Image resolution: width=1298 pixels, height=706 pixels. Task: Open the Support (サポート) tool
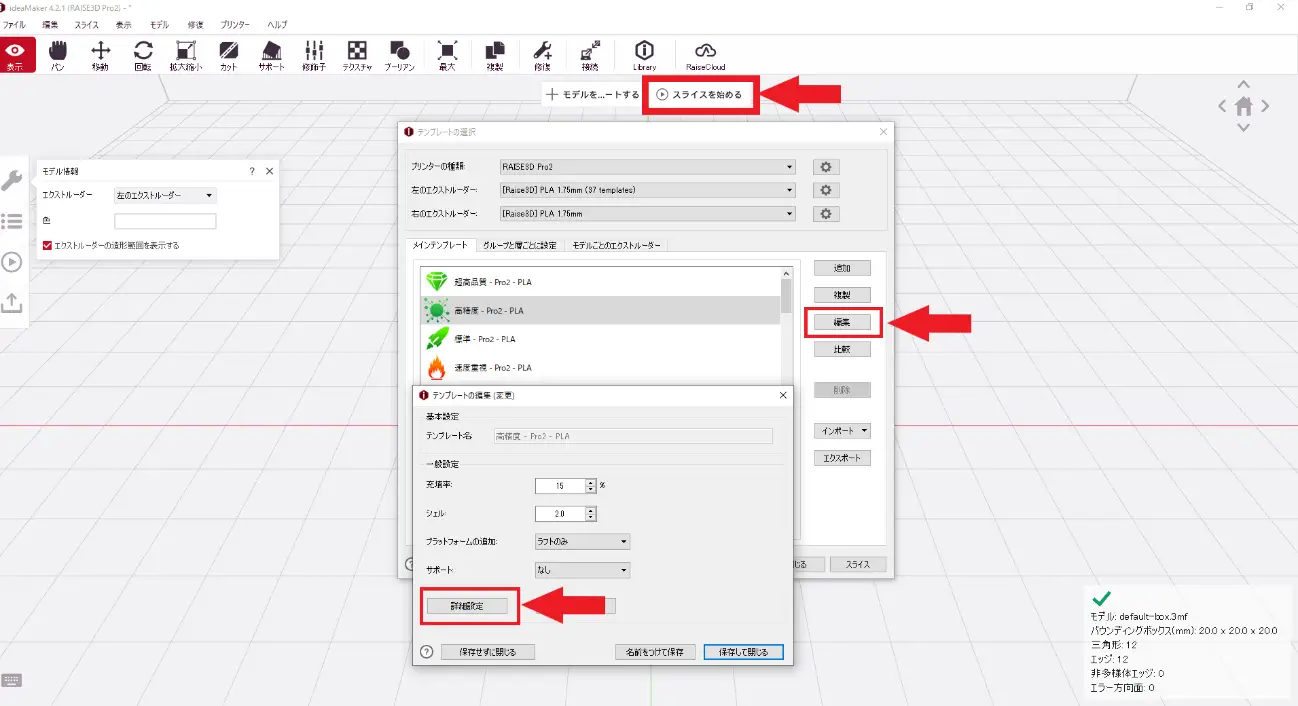pos(271,55)
